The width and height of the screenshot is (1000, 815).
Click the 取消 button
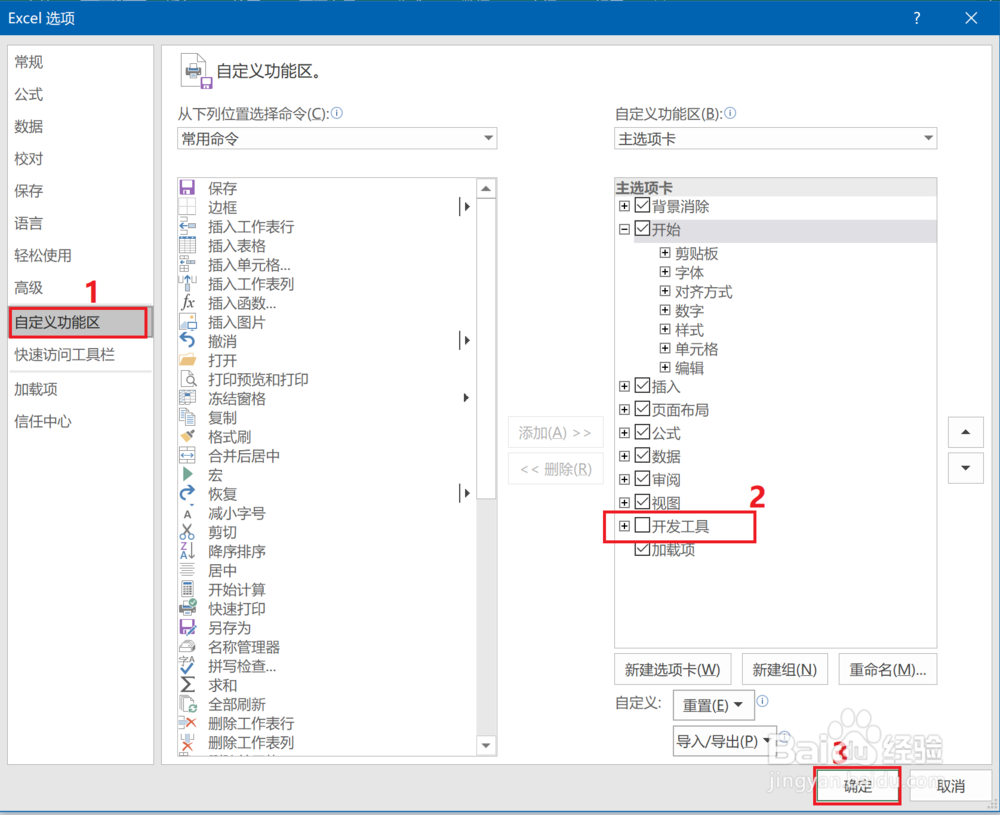tap(950, 786)
